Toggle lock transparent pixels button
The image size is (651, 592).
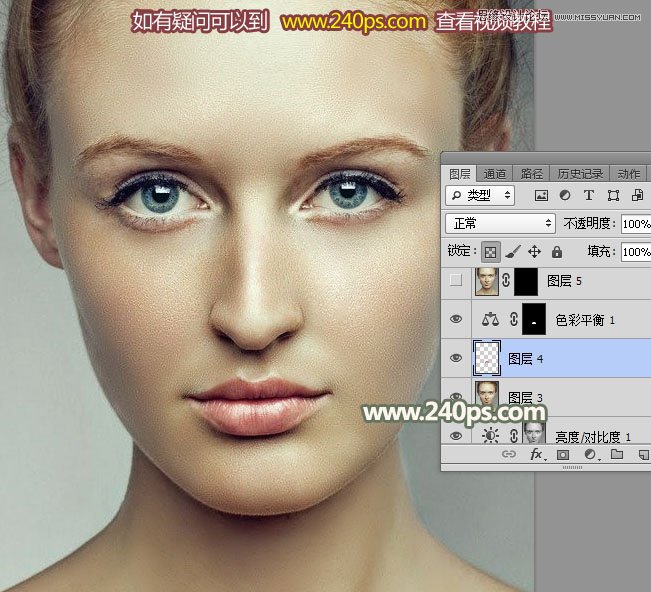[x=490, y=252]
